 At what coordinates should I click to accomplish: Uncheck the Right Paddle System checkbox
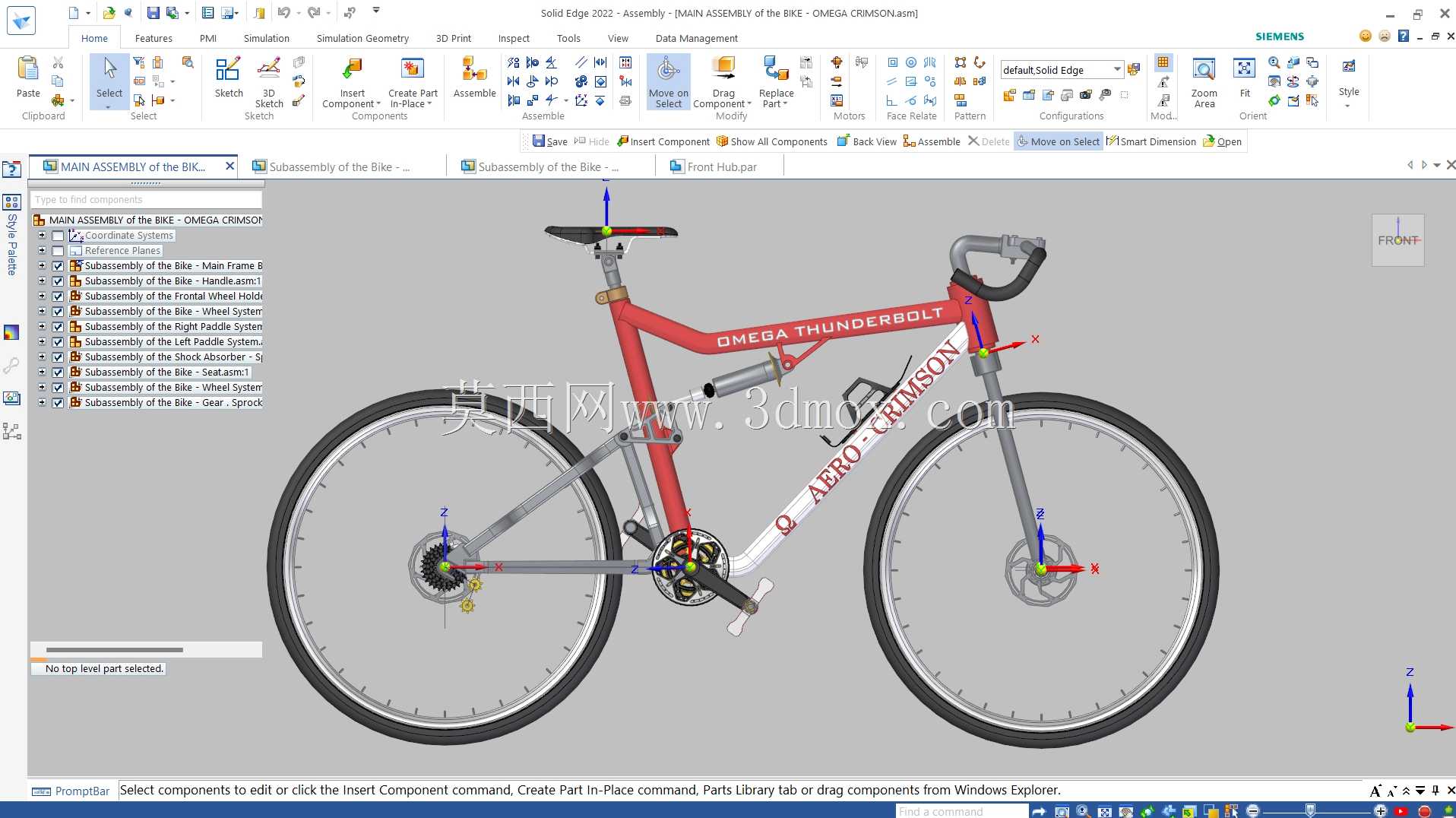[x=58, y=327]
